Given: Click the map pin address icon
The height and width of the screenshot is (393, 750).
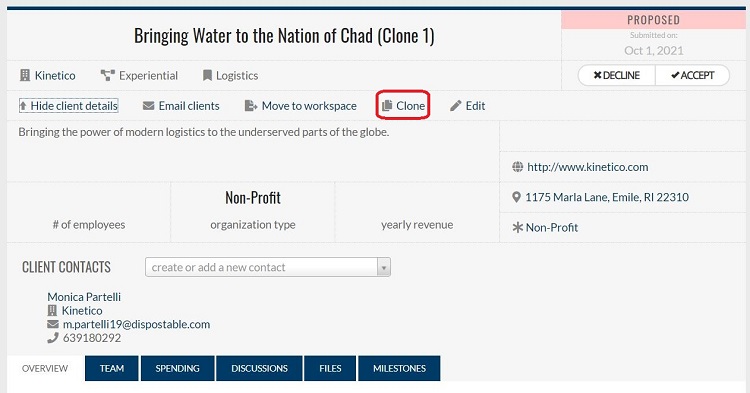Looking at the screenshot, I should [x=516, y=197].
